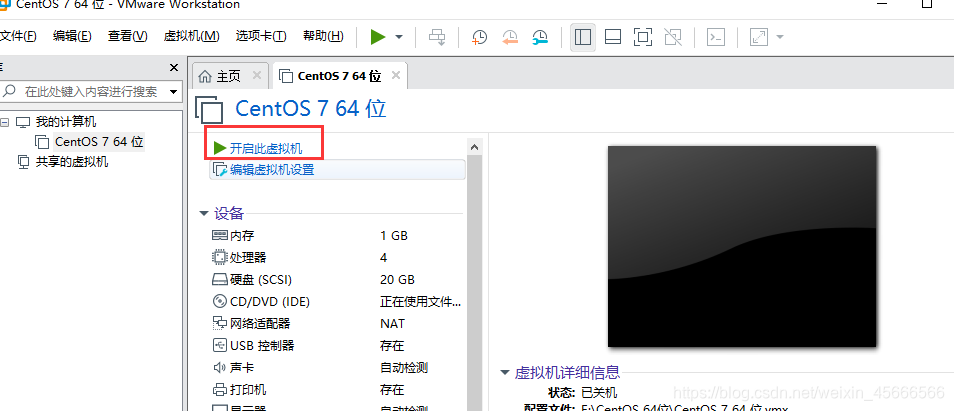Click the green power-on play toolbar icon

coord(378,37)
